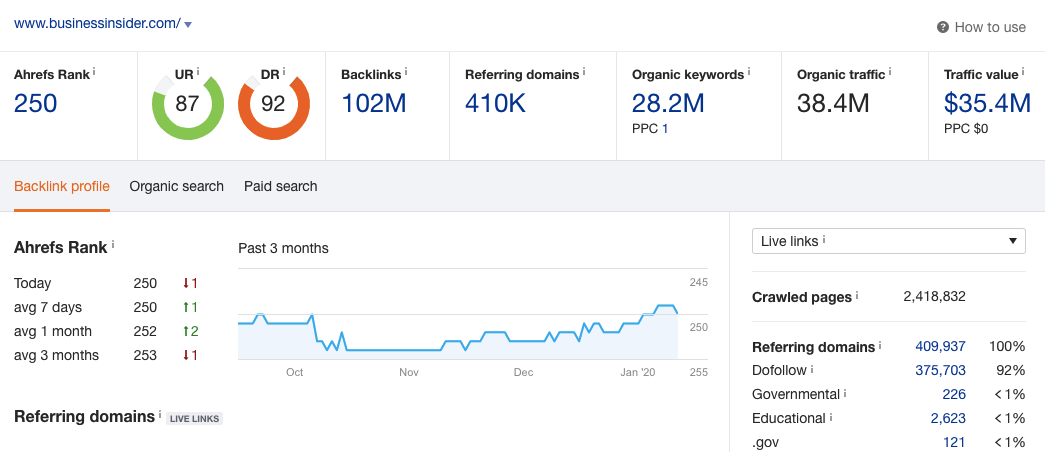Viewport: 1045px width, 452px height.
Task: Click the info icon beside Educational
Action: point(831,415)
